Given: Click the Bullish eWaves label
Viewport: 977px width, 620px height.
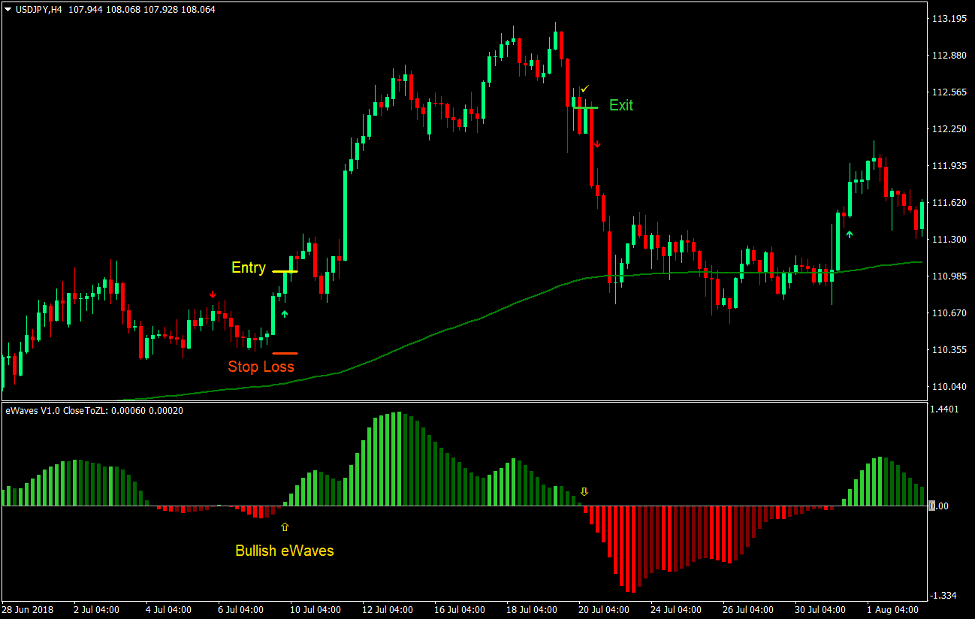Looking at the screenshot, I should click(283, 550).
